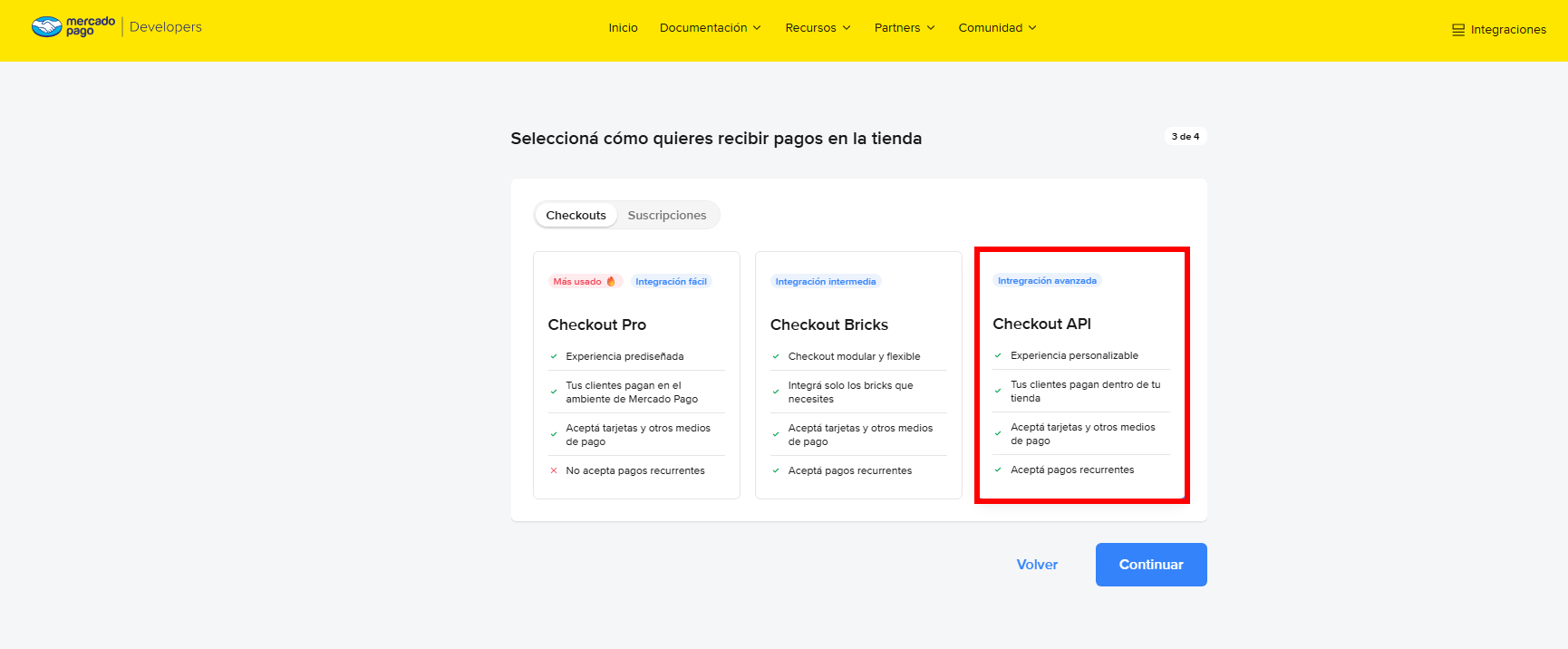Image resolution: width=1568 pixels, height=649 pixels.
Task: Click check icon by Checkout Bricks pagos recurrentes
Action: (776, 470)
